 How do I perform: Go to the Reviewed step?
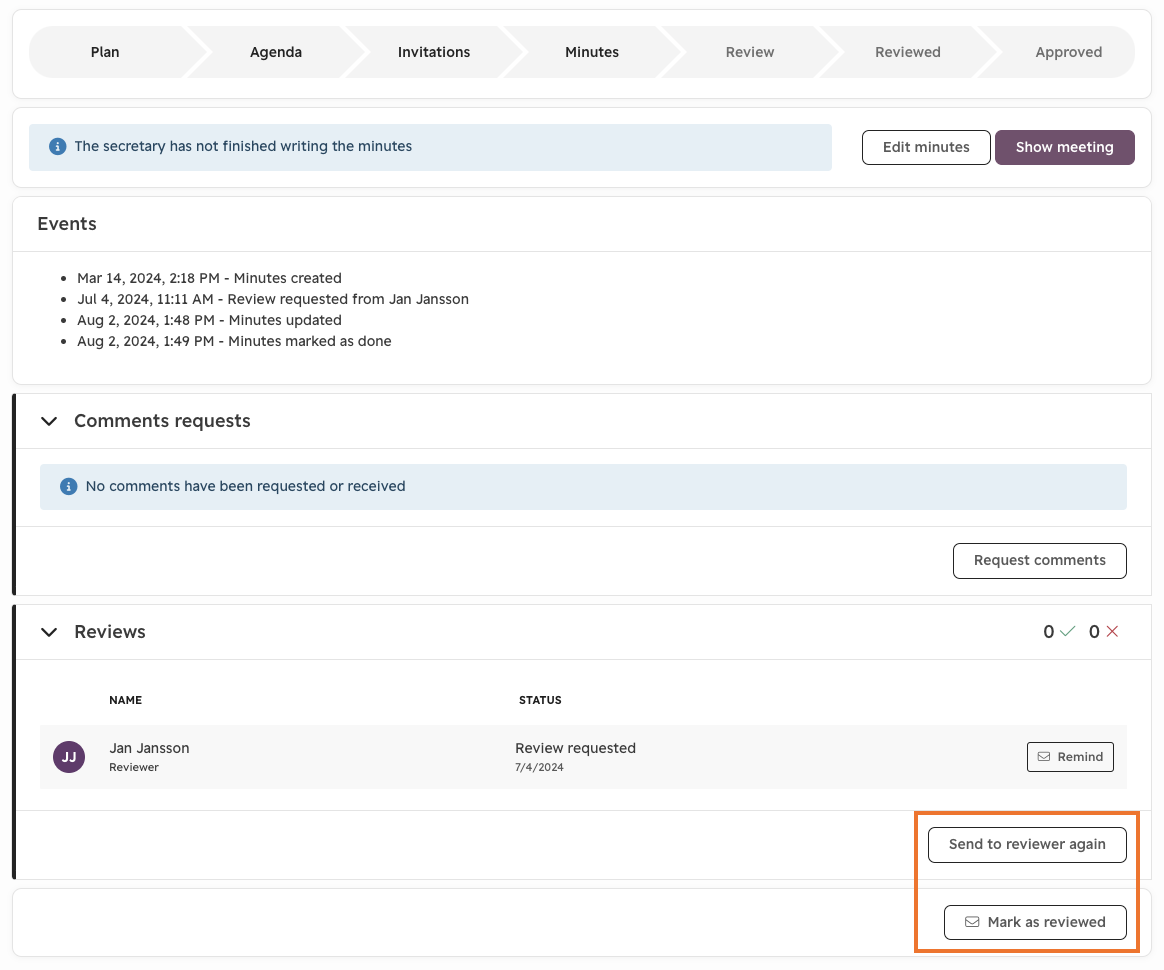point(908,52)
